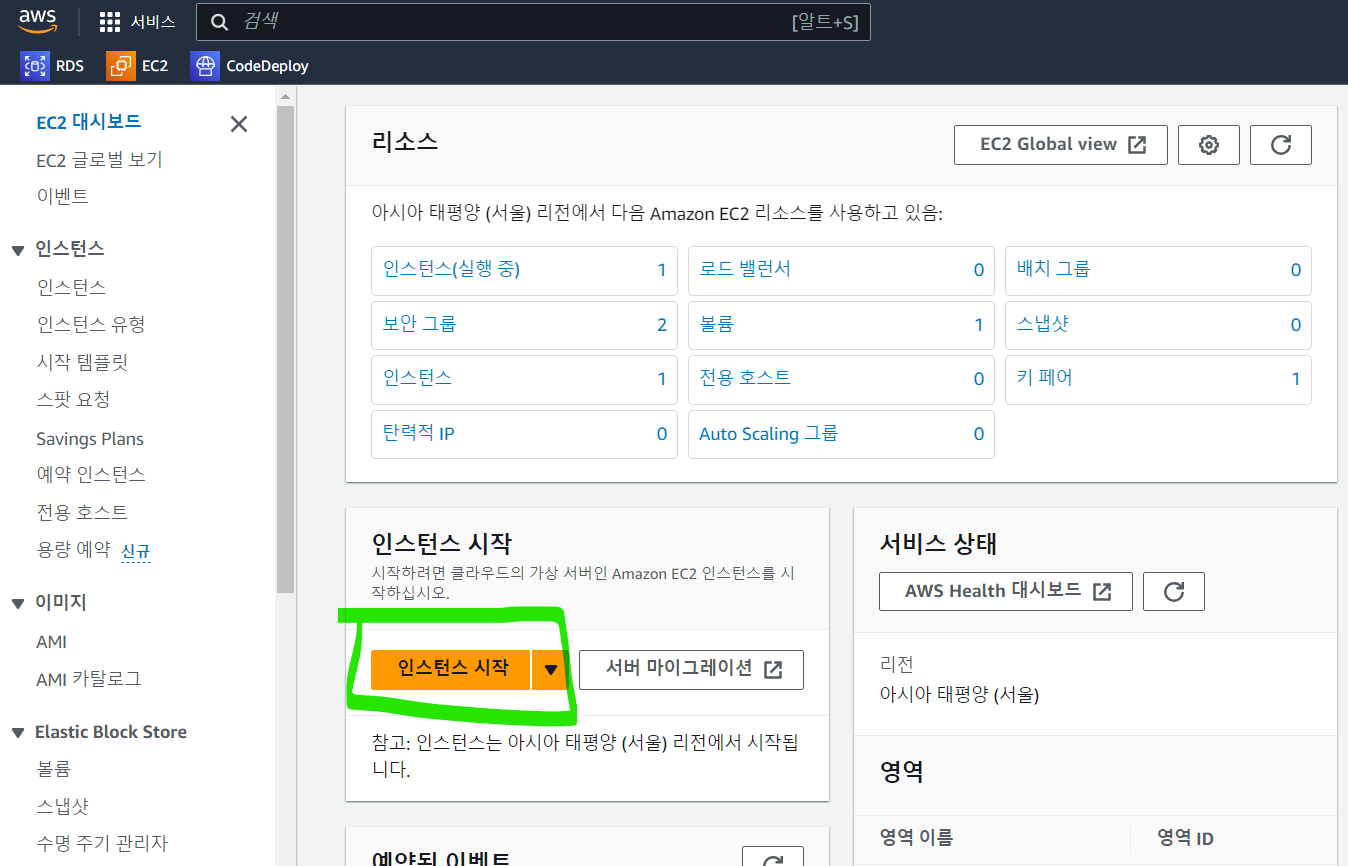Viewport: 1348px width, 866px height.
Task: Open 볼륨 resource card
Action: pyautogui.click(x=841, y=325)
